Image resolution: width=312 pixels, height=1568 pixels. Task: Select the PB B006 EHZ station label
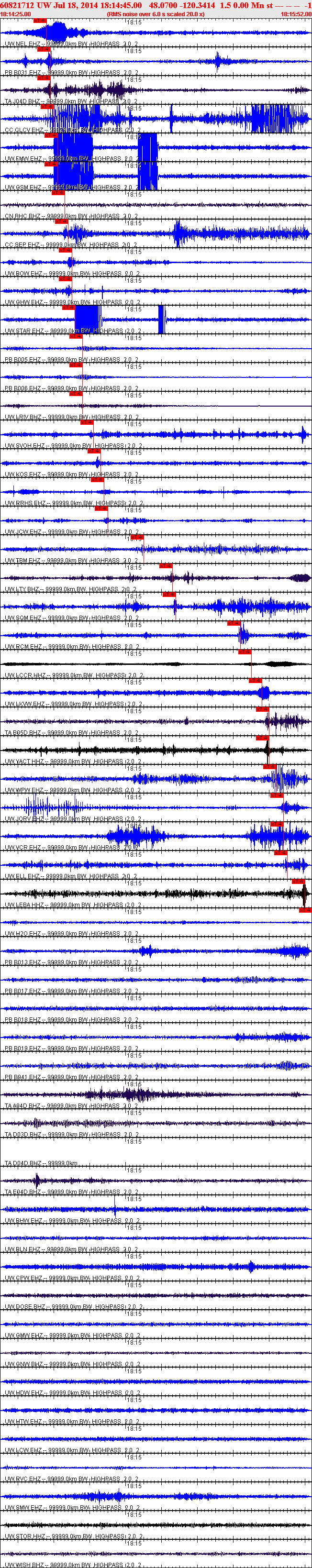point(71,388)
